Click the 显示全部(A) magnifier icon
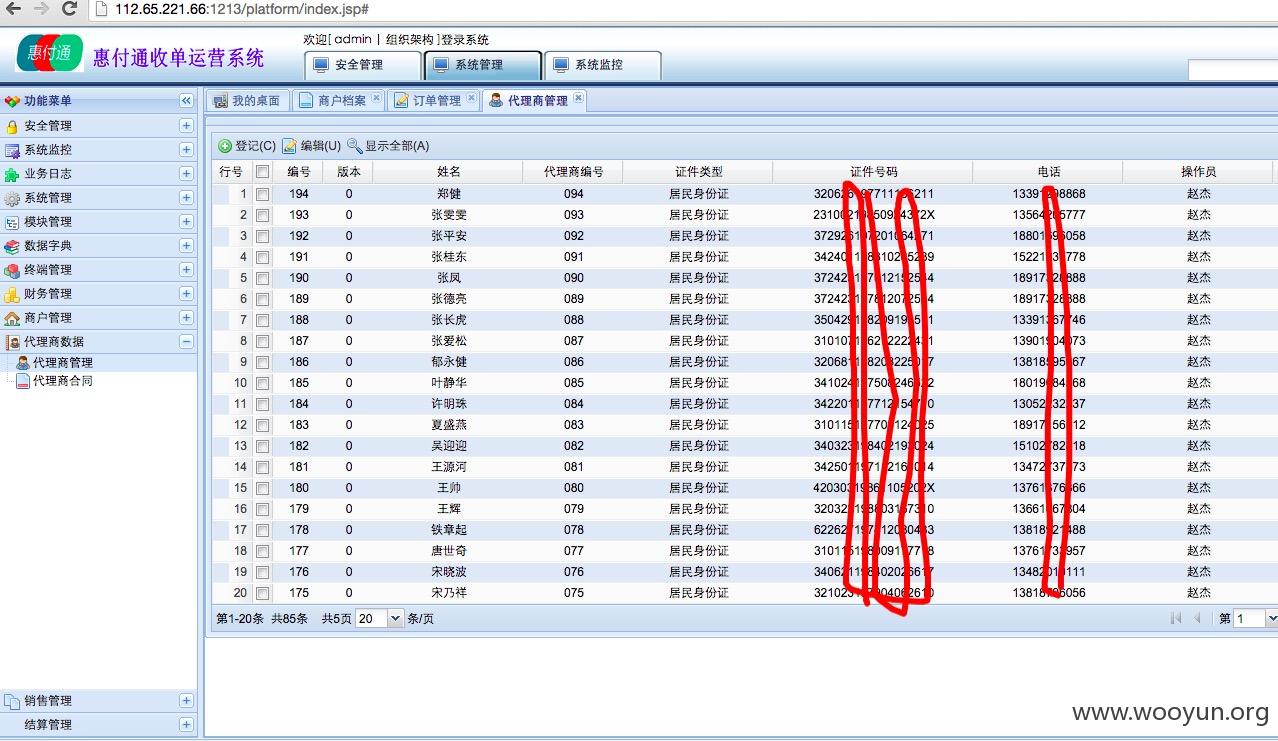 click(x=354, y=146)
